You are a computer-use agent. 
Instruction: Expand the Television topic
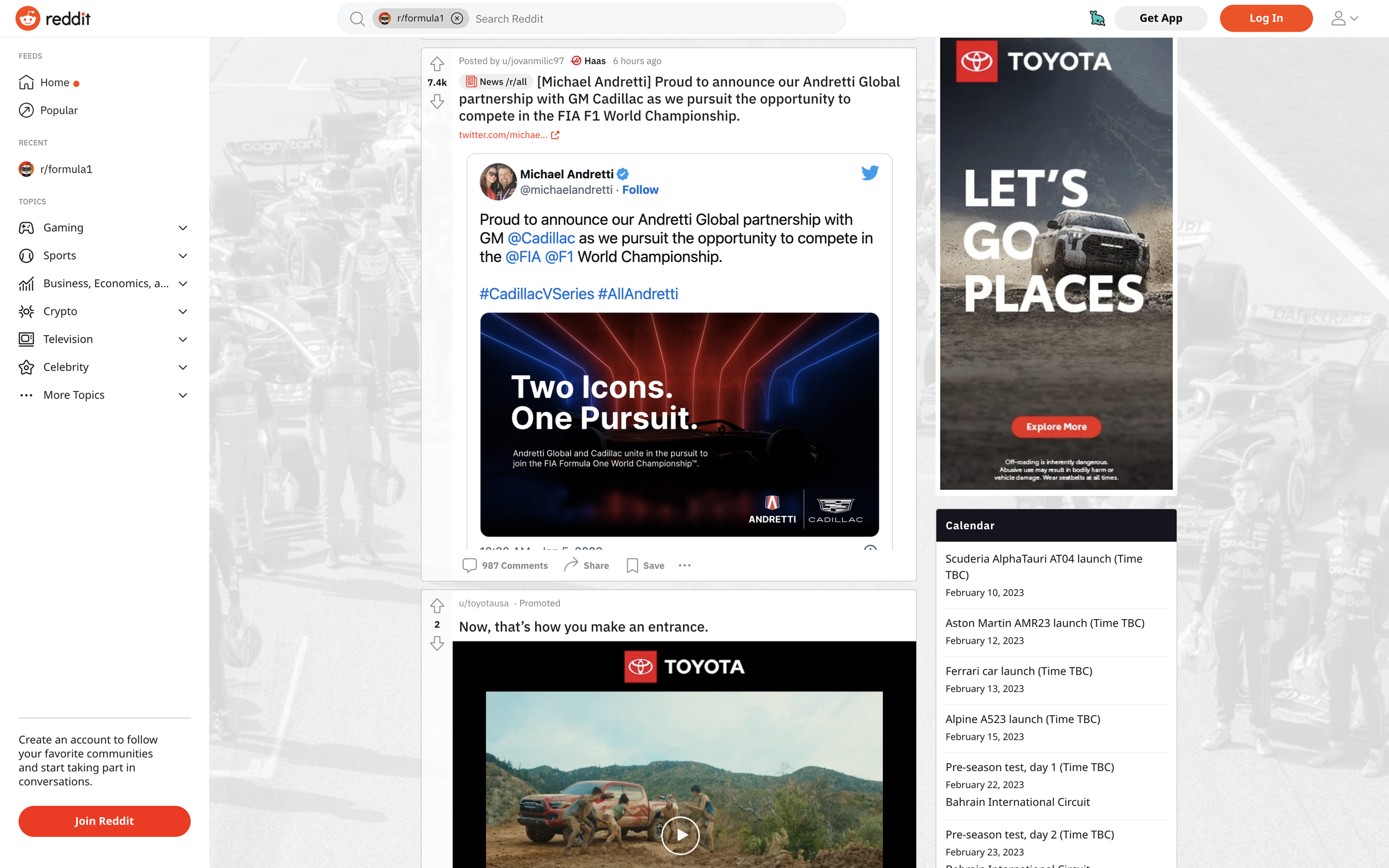click(183, 339)
